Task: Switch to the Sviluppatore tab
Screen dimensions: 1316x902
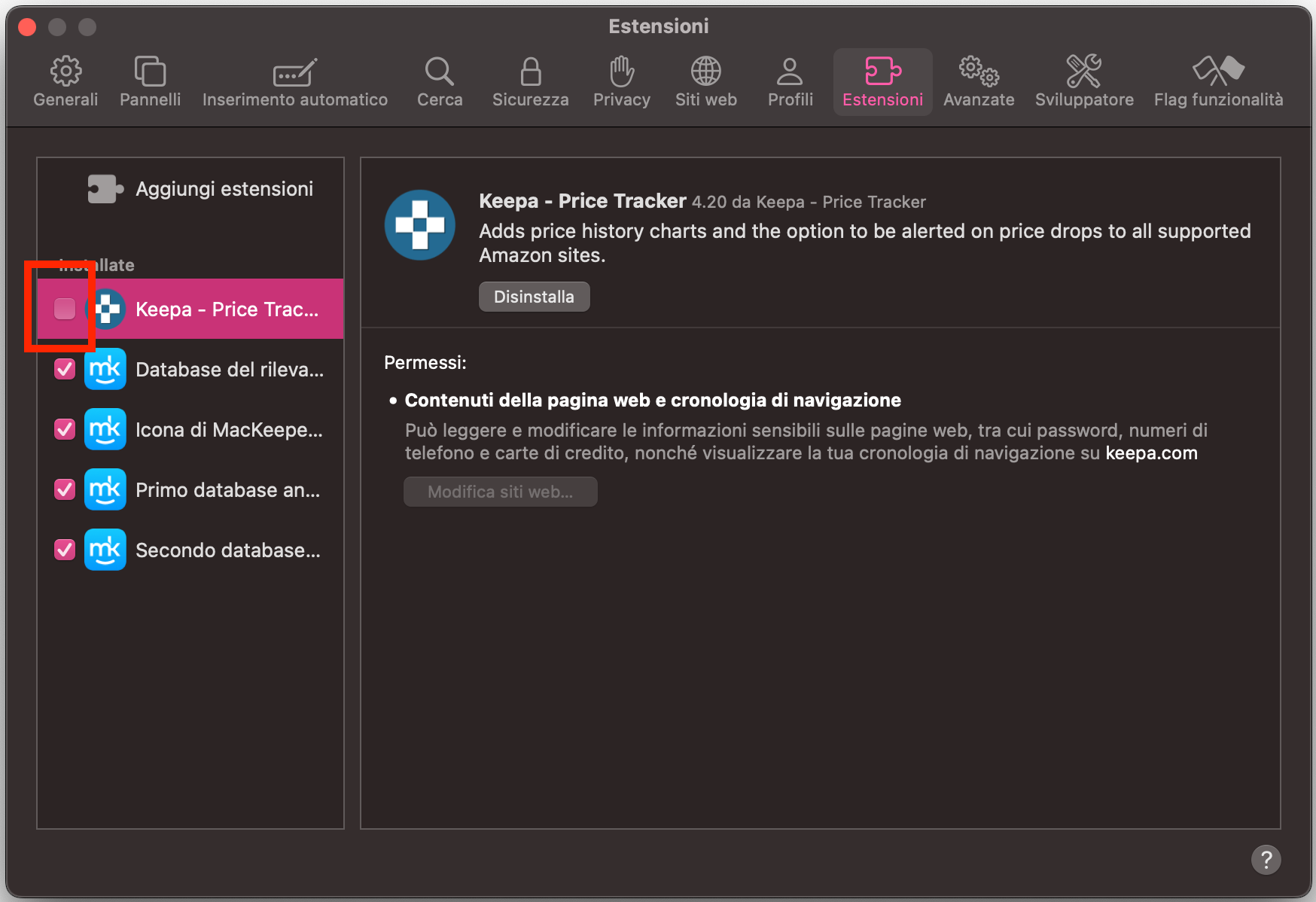Action: tap(1084, 81)
